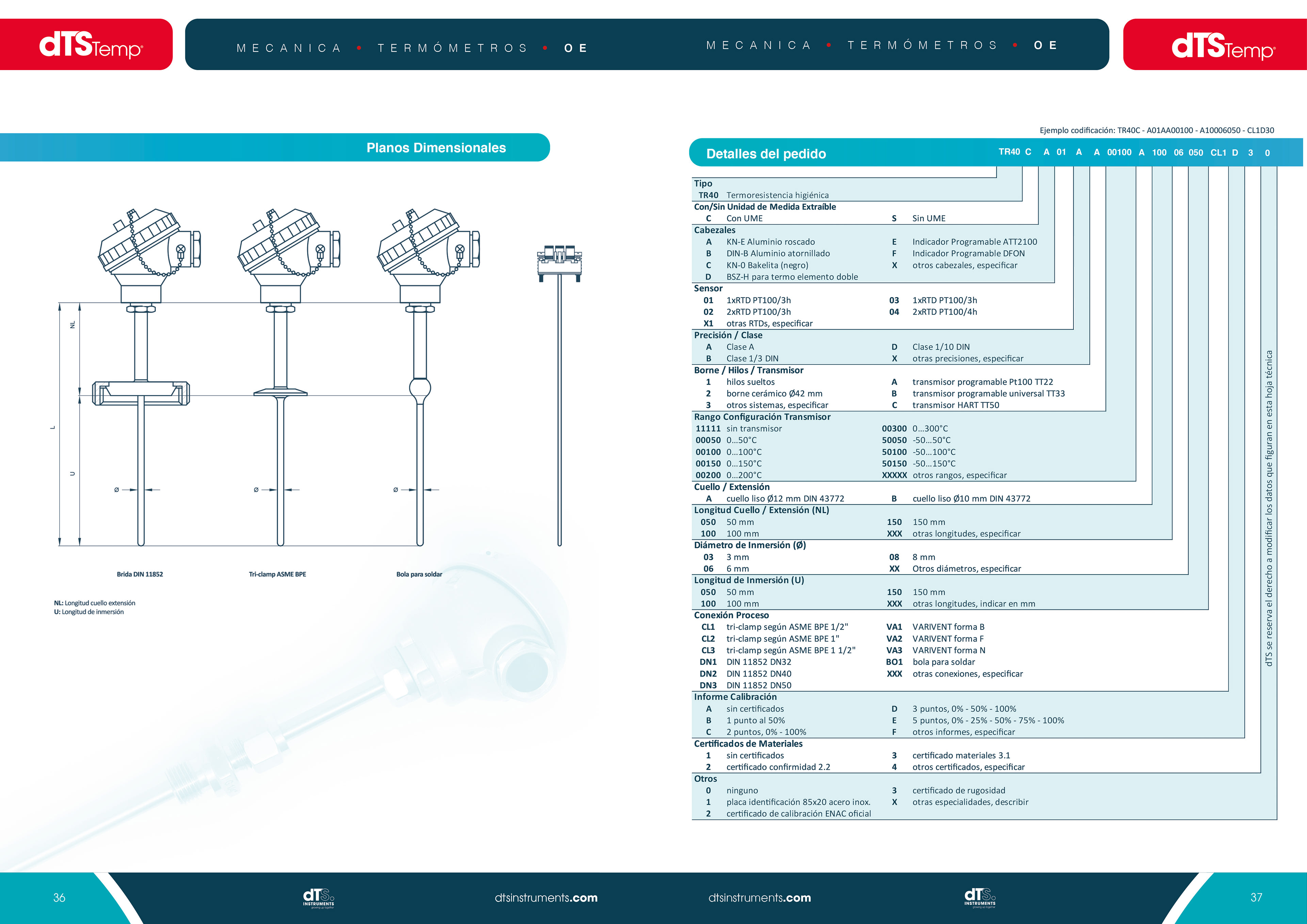Click the CL1 code in order header
The width and height of the screenshot is (1307, 924).
point(1218,152)
